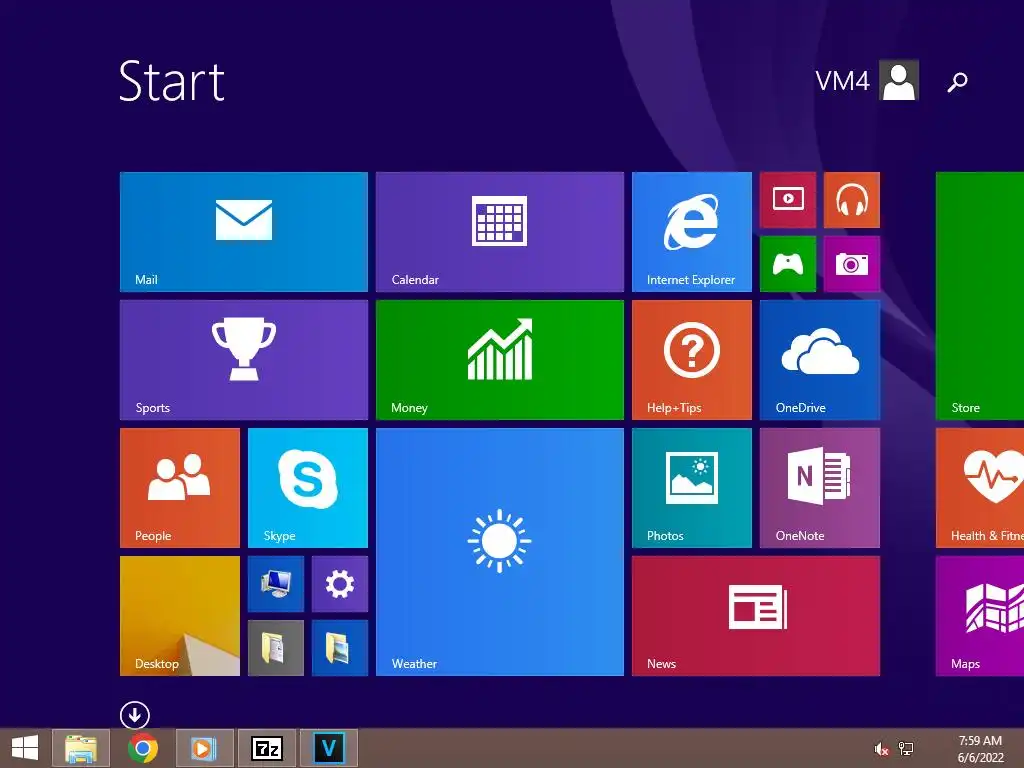The image size is (1024, 768).
Task: Click the muted volume tray icon
Action: tap(881, 749)
